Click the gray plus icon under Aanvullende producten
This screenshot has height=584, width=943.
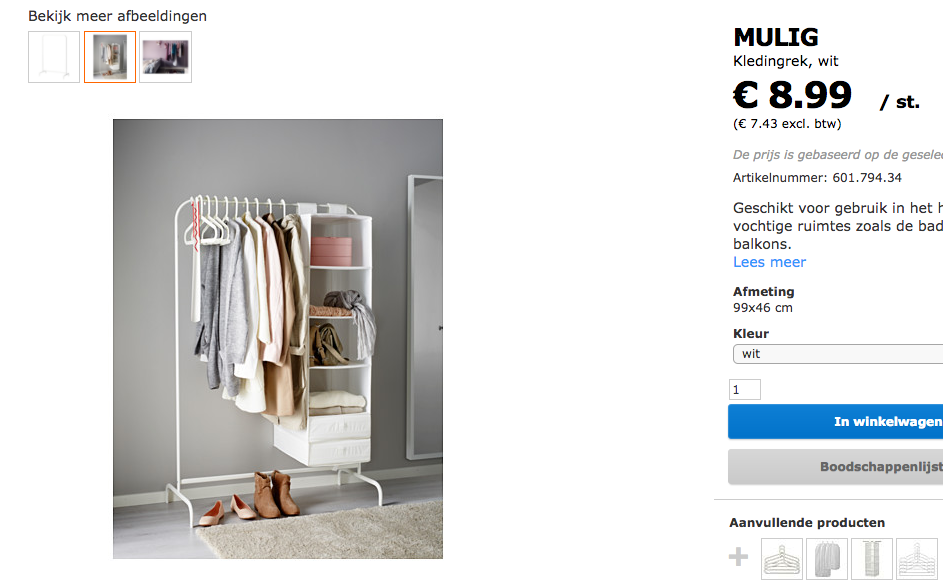pos(739,557)
